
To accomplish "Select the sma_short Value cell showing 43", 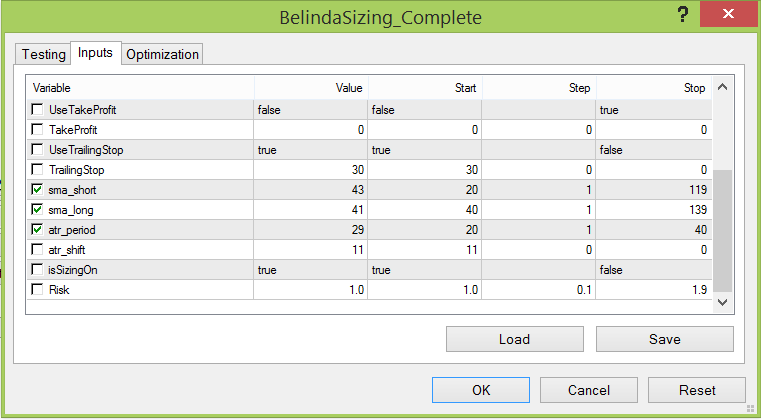I will (x=311, y=190).
